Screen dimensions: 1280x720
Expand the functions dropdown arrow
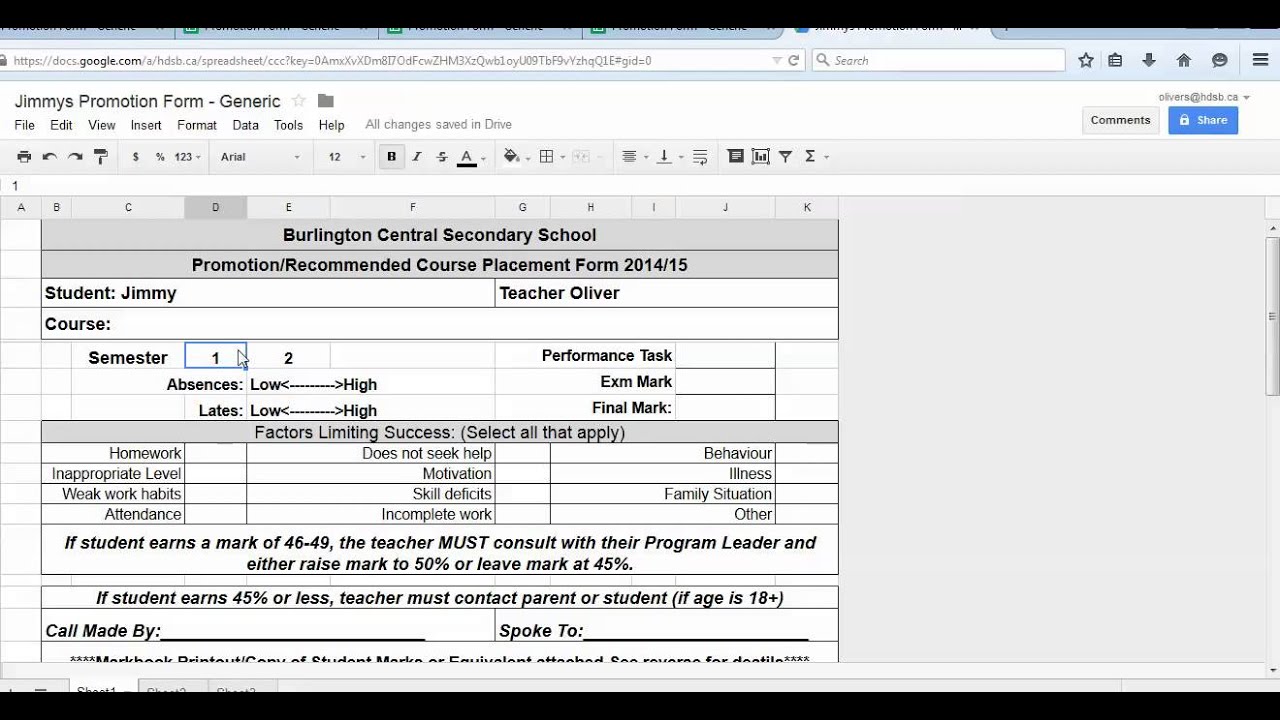(x=826, y=158)
